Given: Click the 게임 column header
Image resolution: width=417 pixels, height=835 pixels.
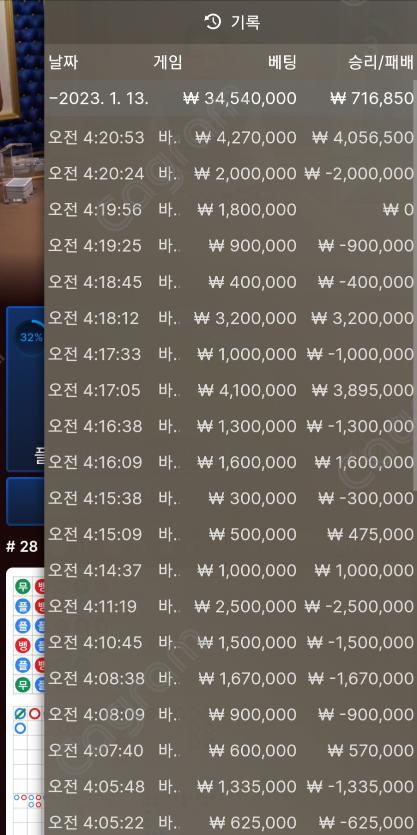Looking at the screenshot, I should click(168, 62).
